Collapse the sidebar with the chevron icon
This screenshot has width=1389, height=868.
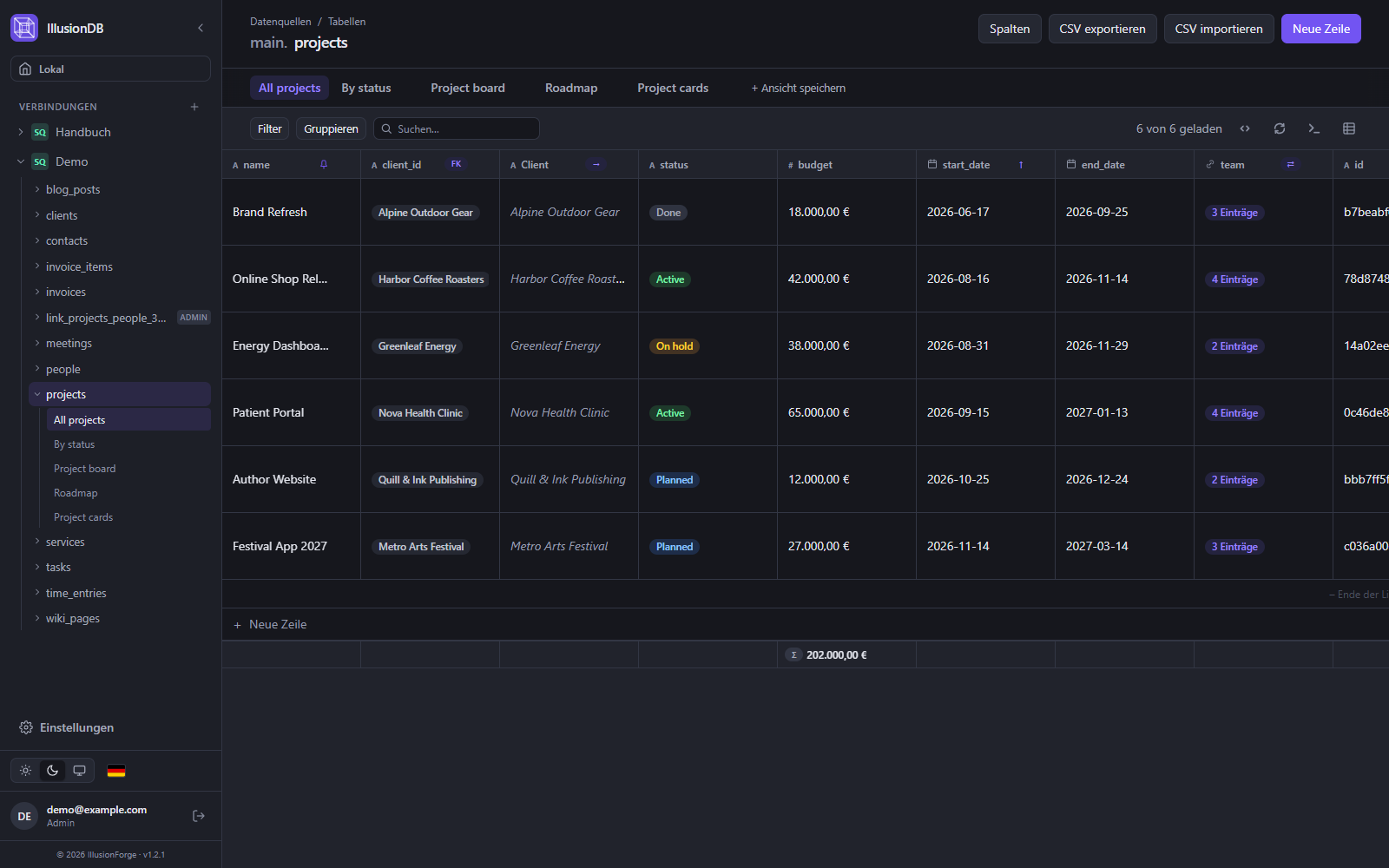[201, 28]
